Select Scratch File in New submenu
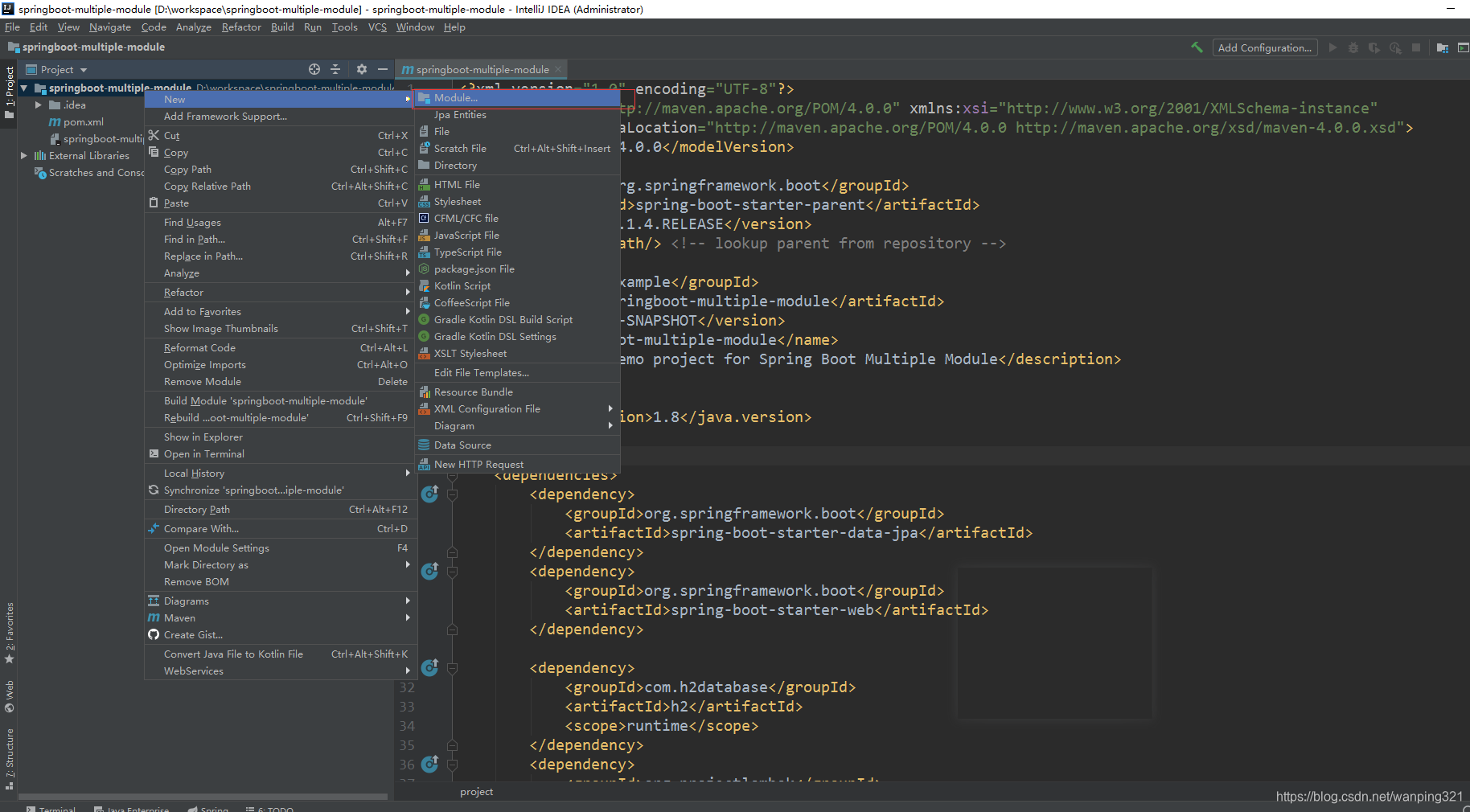Screen dimensions: 1470x812 tap(517, 149)
